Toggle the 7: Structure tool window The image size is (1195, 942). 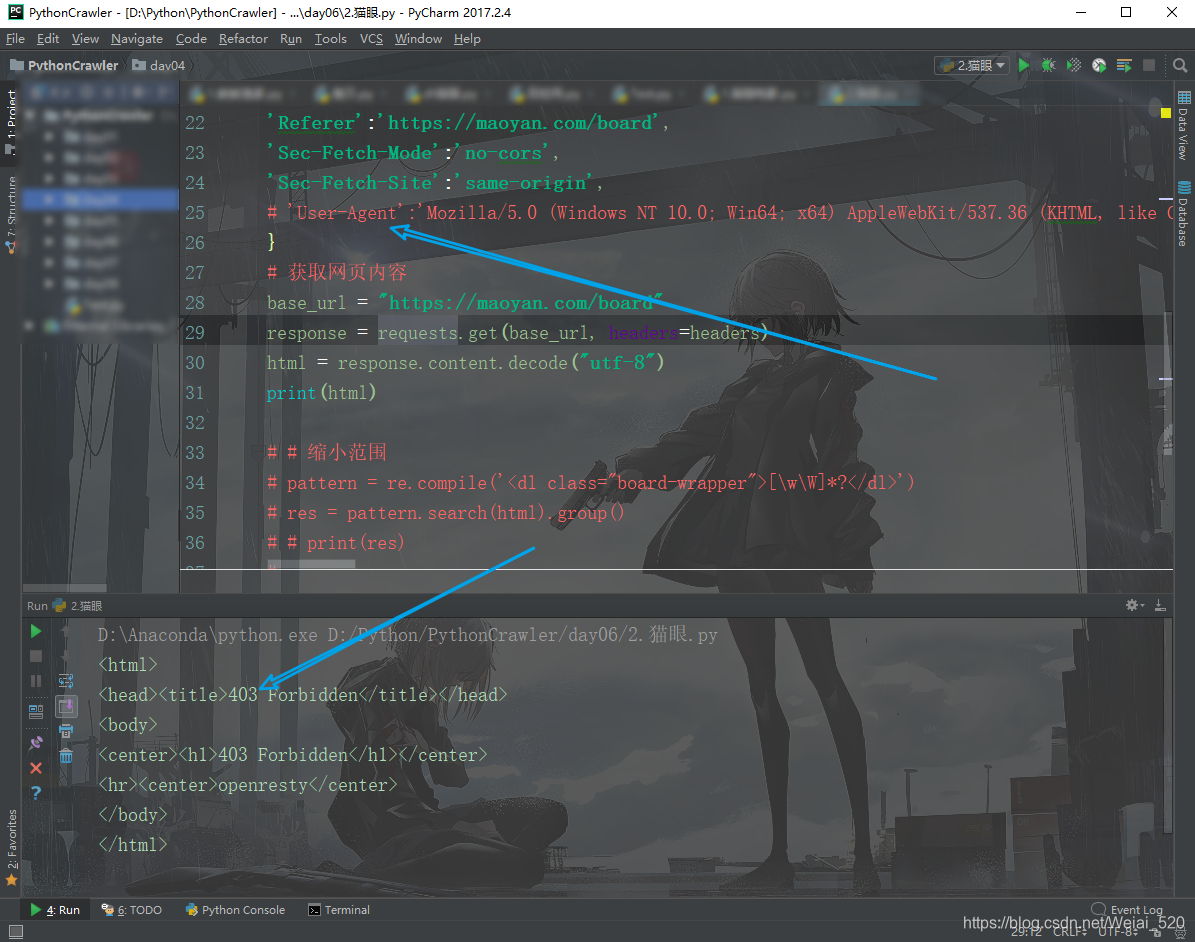click(x=11, y=214)
